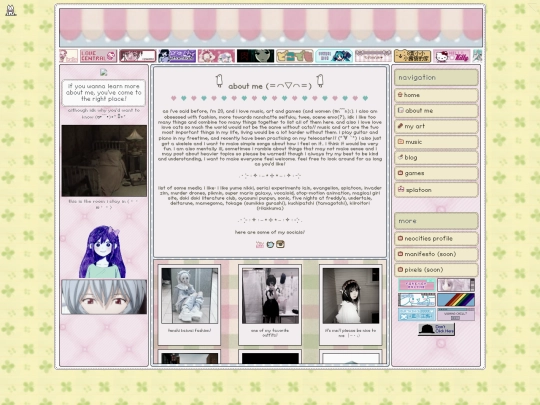Screen dimensions: 540x405
Task: Open the blog navigation link
Action: click(x=436, y=158)
